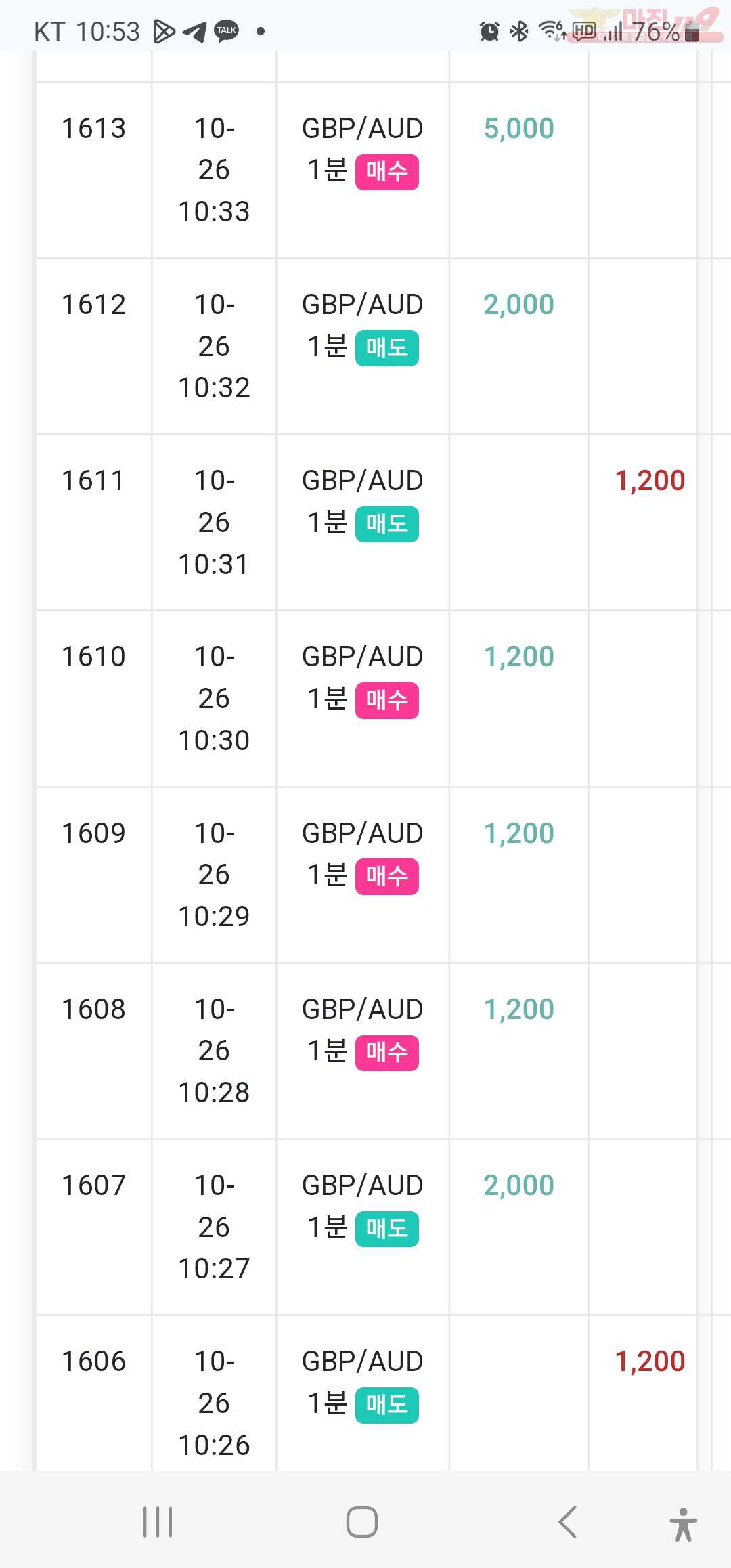Tap the 매수 badge in row 1609

(x=387, y=877)
